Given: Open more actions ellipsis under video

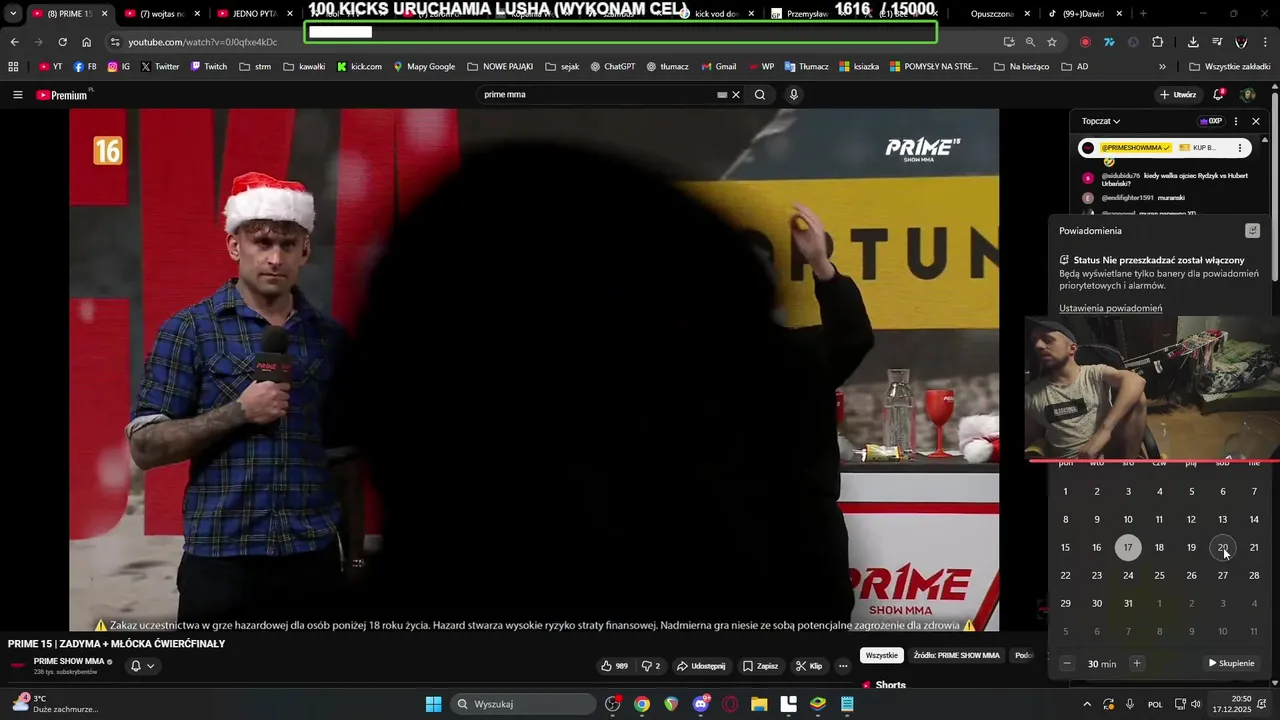Looking at the screenshot, I should [843, 666].
